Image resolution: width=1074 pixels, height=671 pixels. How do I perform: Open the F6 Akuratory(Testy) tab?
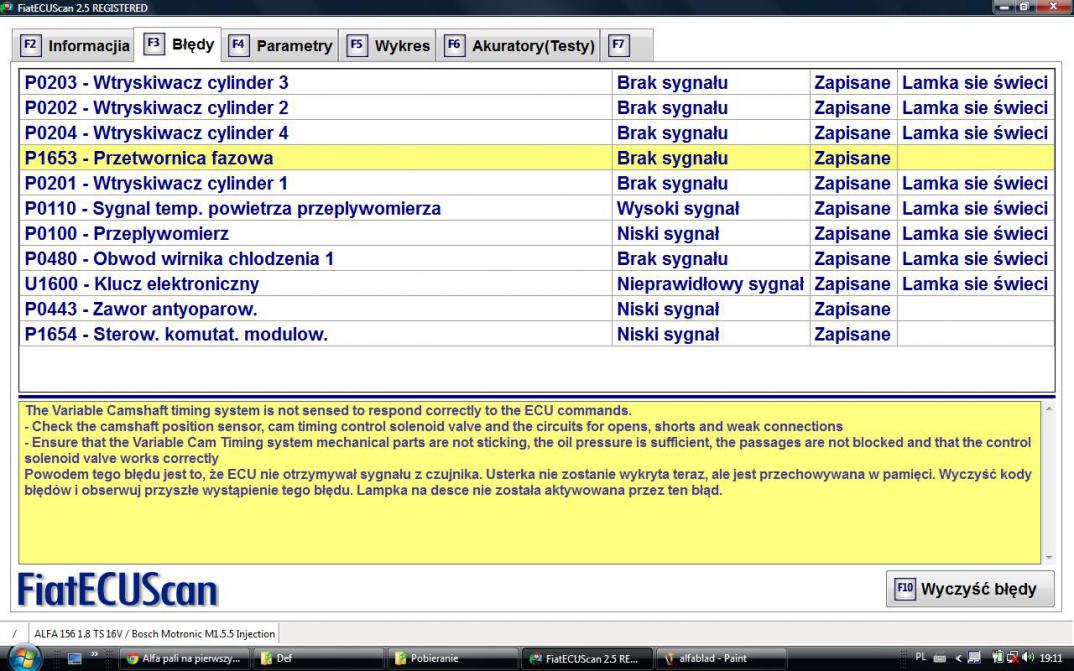click(519, 46)
